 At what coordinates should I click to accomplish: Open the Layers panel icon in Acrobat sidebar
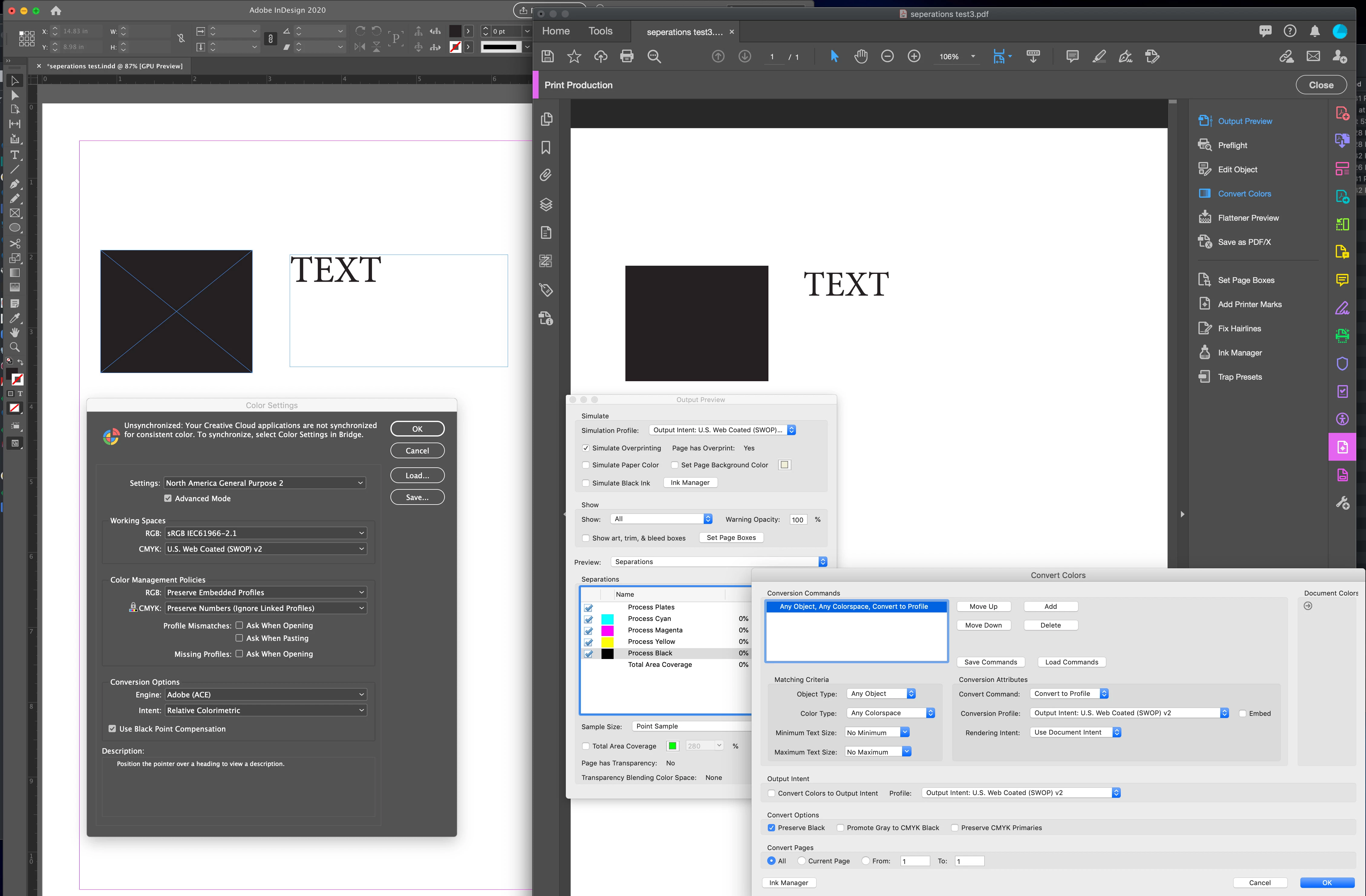(x=546, y=204)
